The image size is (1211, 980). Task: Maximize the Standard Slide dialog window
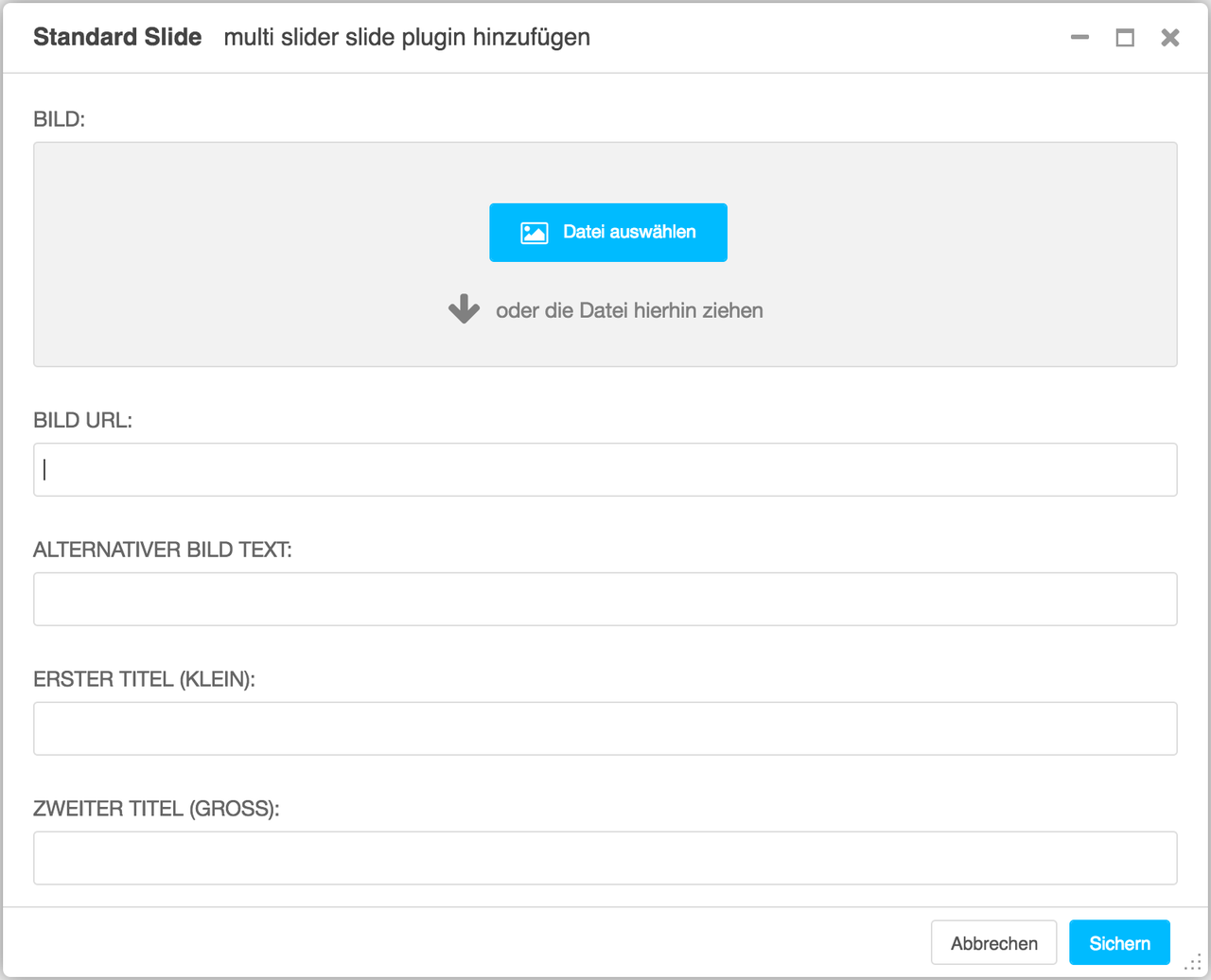1125,38
